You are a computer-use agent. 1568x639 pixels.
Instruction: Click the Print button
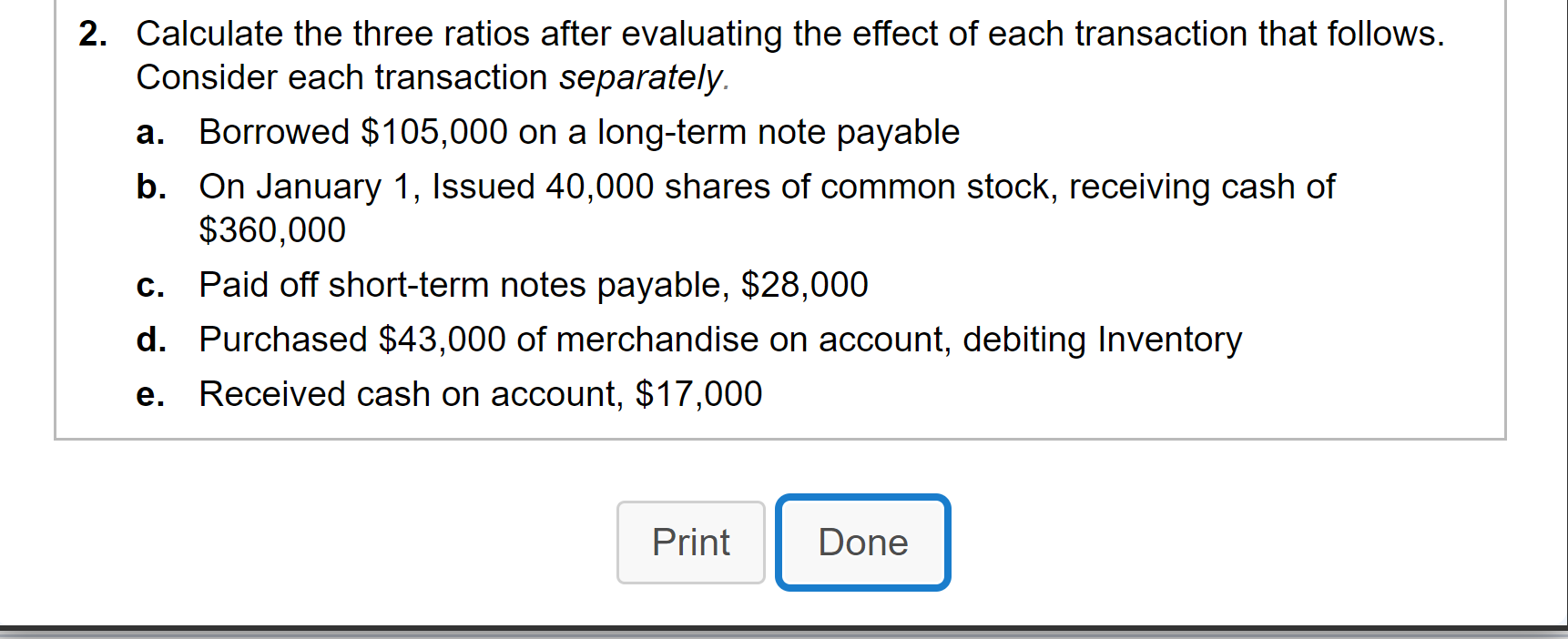689,542
